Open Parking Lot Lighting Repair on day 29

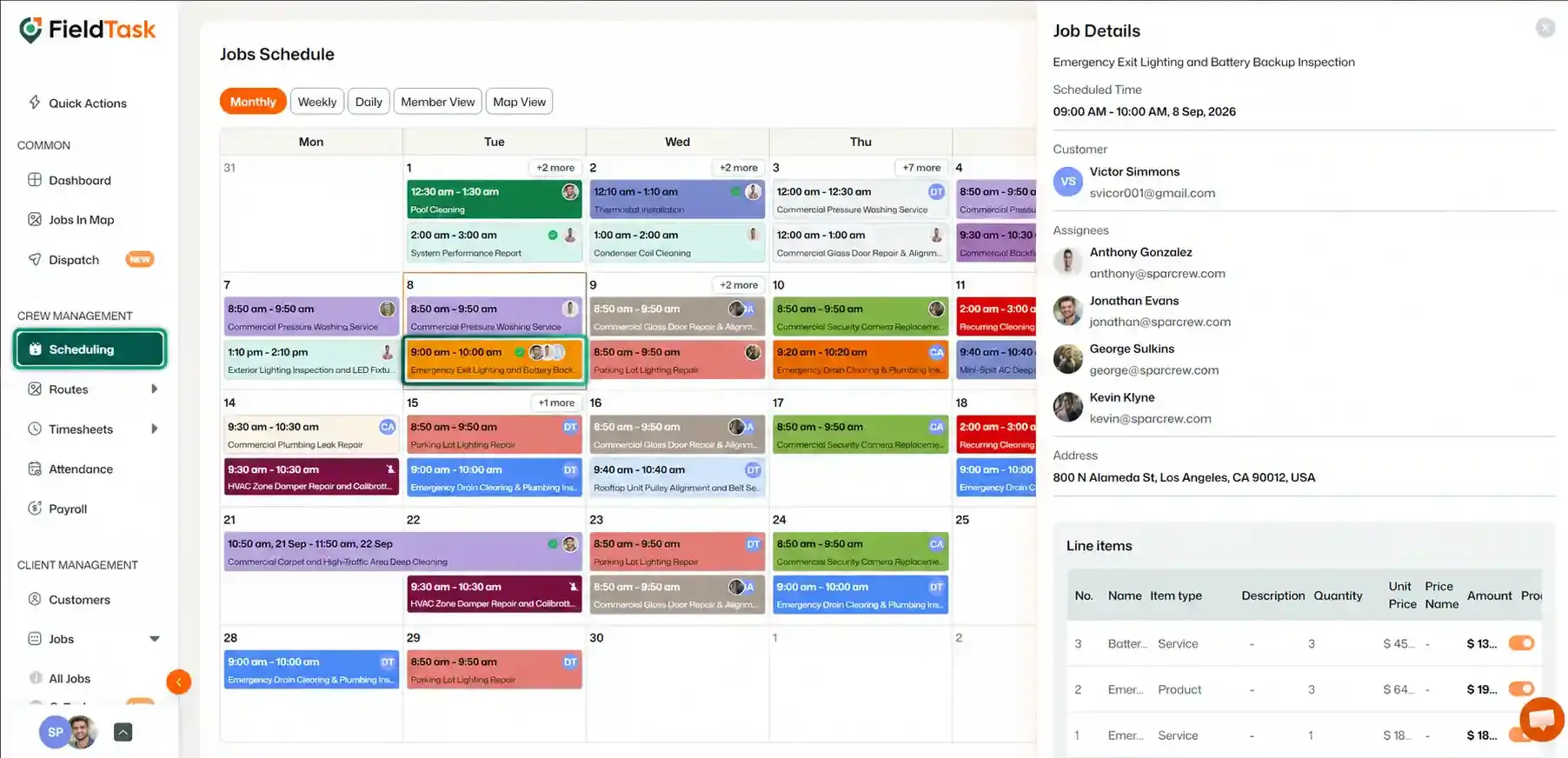[494, 669]
